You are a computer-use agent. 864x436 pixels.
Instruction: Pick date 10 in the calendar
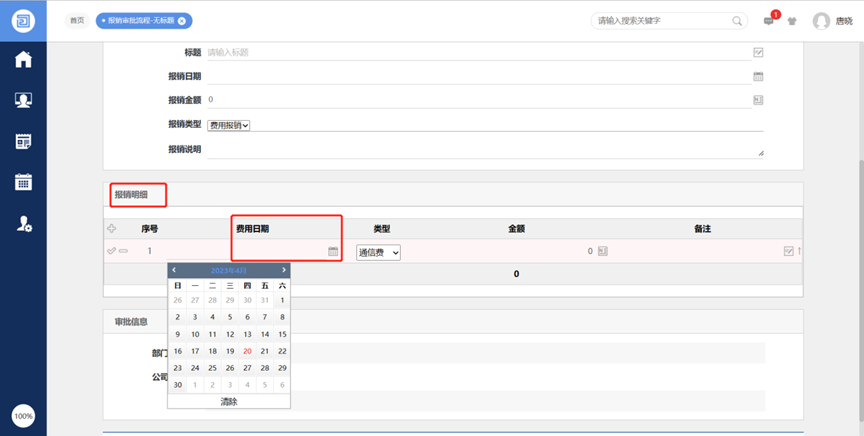pos(195,334)
